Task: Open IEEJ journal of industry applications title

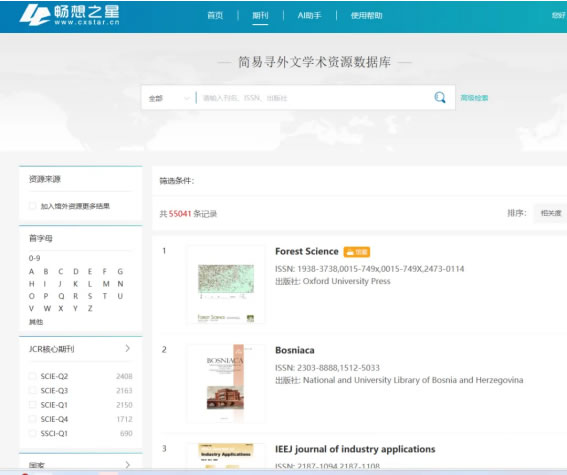Action: [355, 449]
